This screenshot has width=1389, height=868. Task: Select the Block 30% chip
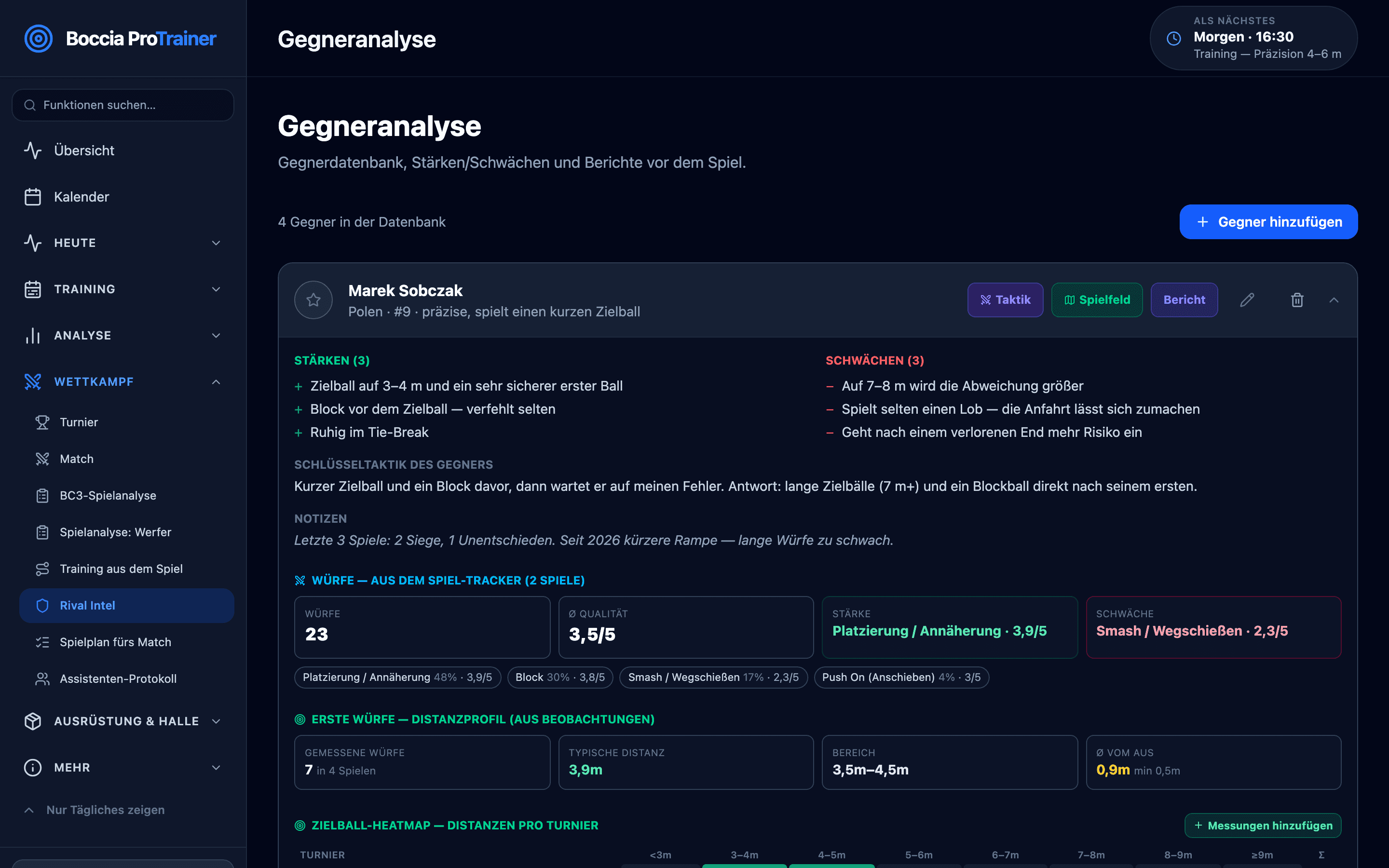[560, 678]
